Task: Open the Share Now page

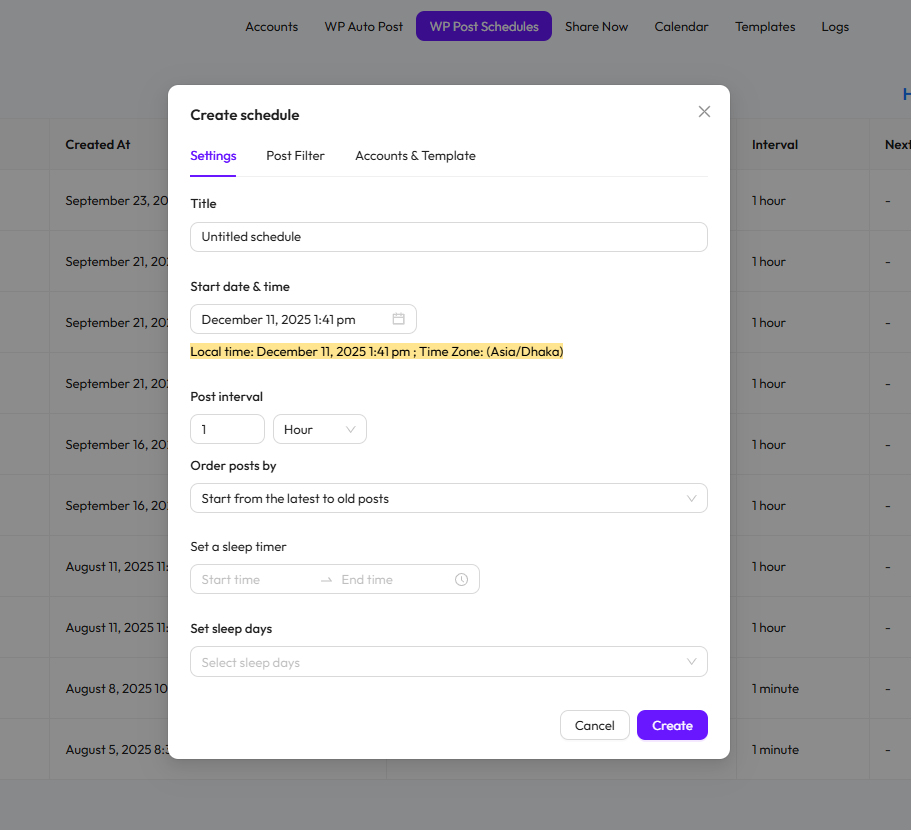Action: click(596, 27)
